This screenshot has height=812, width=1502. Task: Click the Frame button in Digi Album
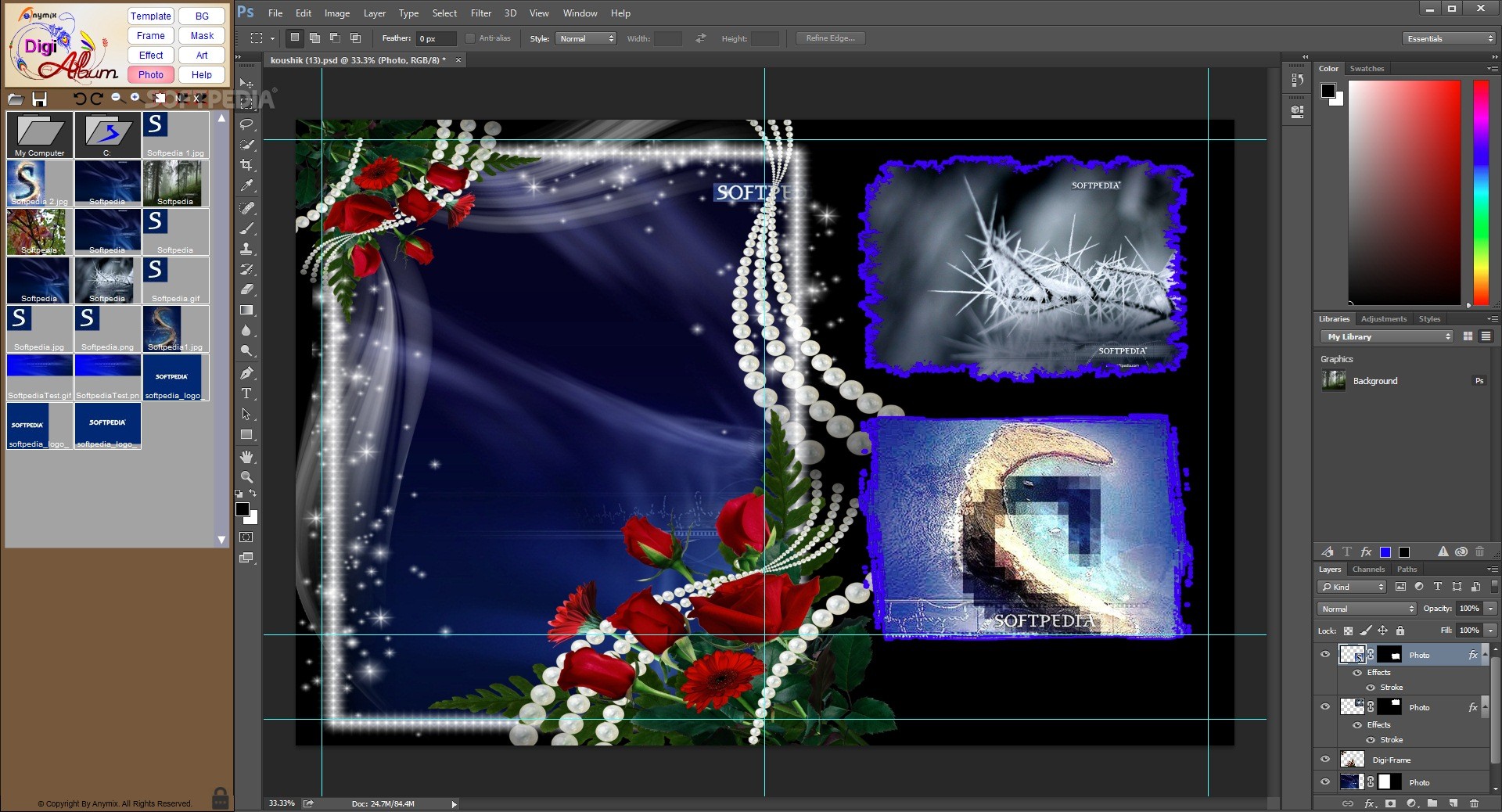coord(151,35)
